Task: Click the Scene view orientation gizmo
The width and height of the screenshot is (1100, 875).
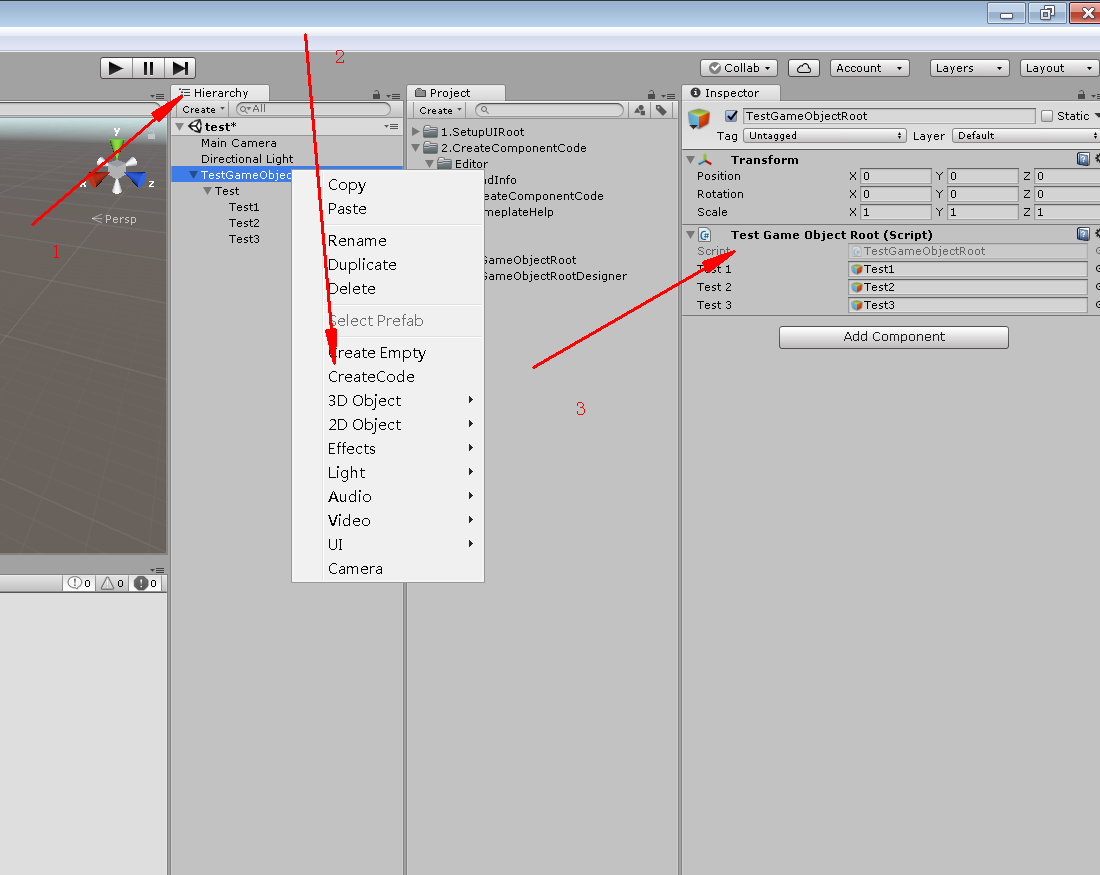Action: pyautogui.click(x=117, y=168)
